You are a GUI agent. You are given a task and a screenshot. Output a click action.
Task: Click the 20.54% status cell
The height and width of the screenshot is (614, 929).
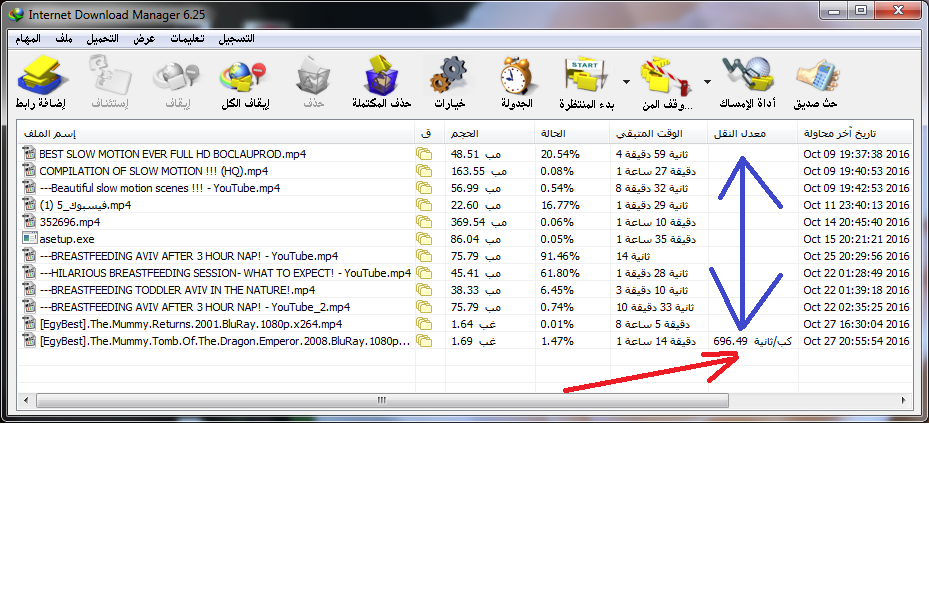[x=560, y=154]
